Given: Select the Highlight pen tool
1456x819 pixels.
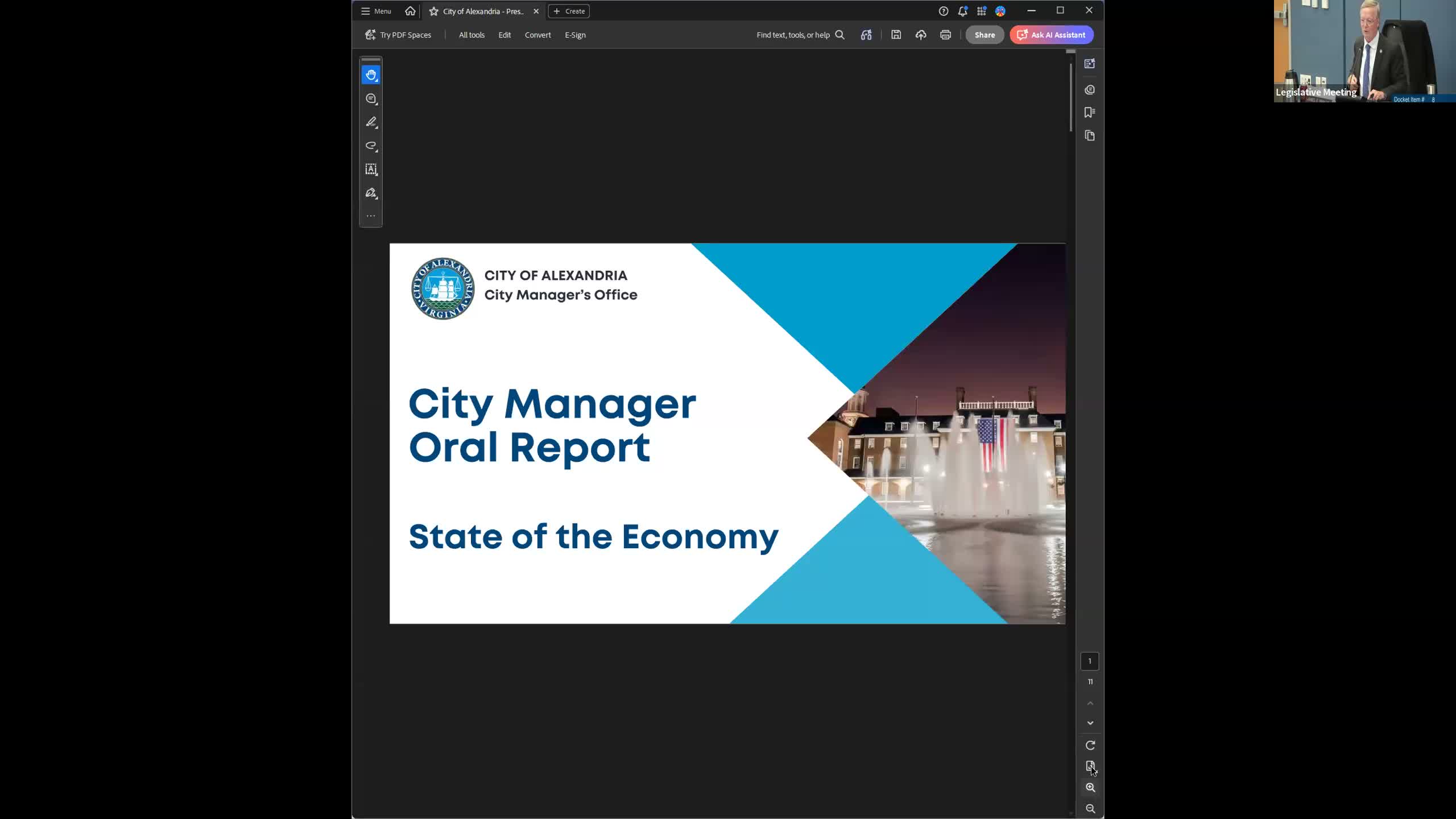Looking at the screenshot, I should tap(371, 122).
